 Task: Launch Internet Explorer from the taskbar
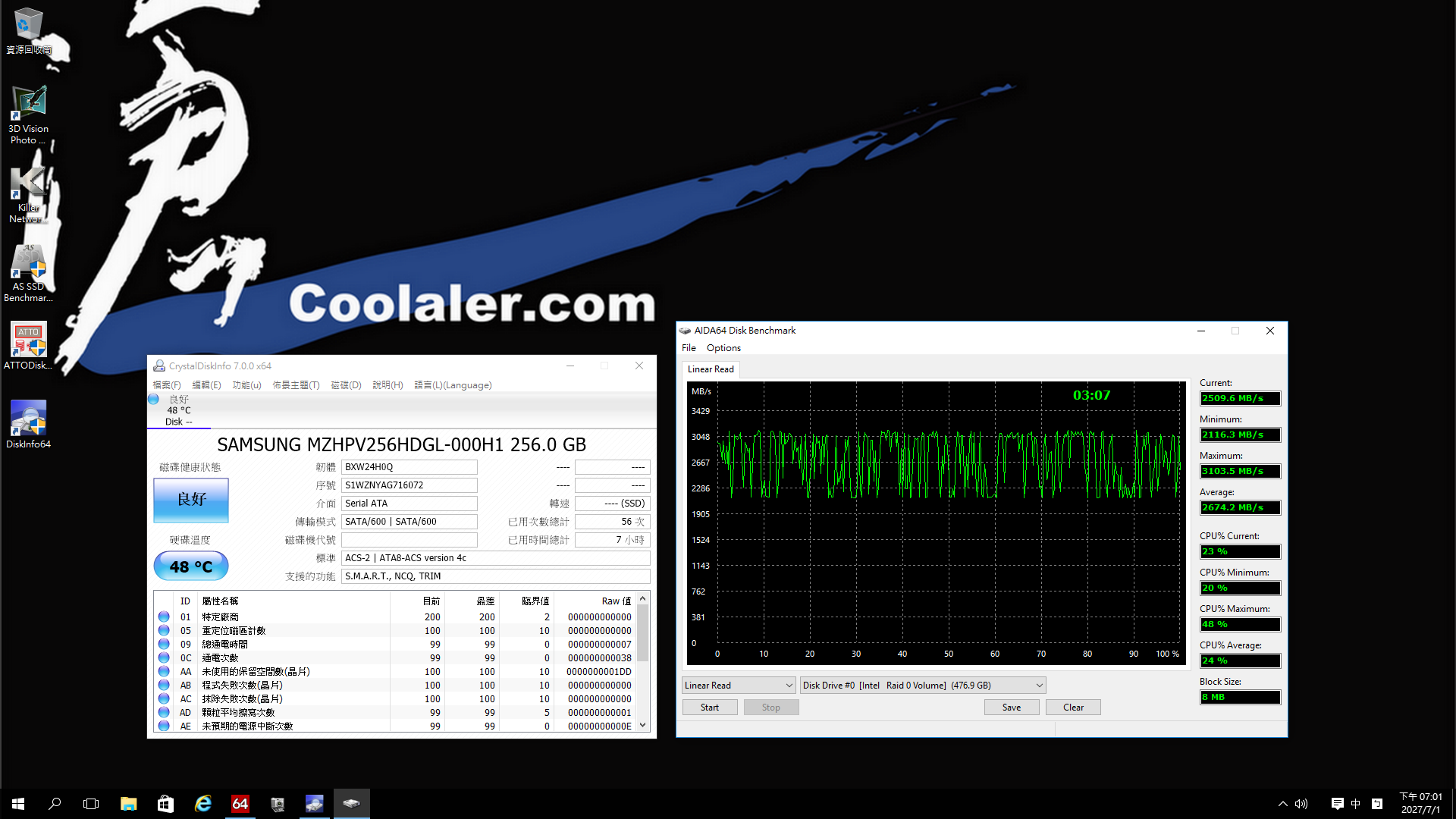(202, 804)
